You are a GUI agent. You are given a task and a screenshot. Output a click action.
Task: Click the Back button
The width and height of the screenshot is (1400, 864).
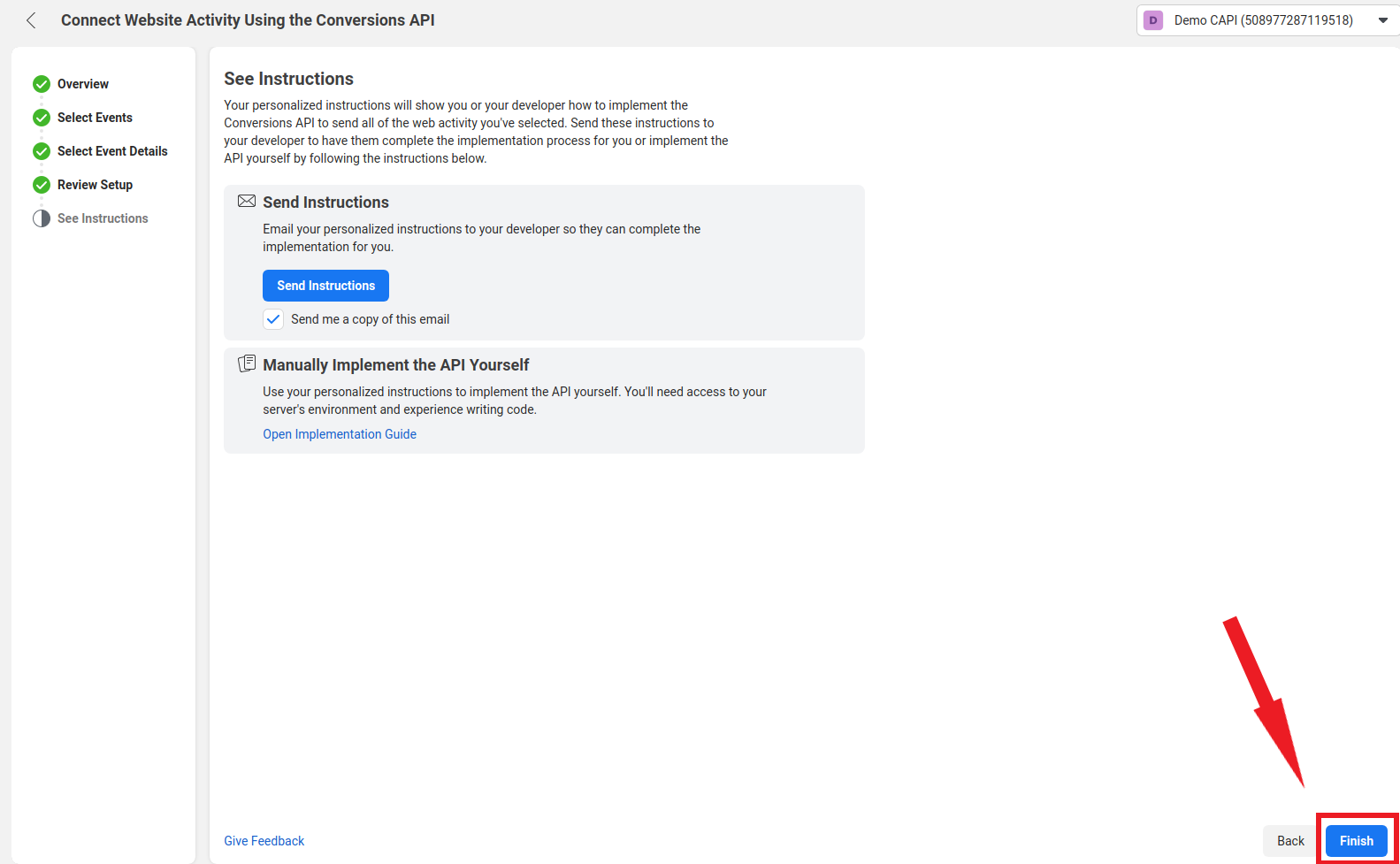point(1290,841)
